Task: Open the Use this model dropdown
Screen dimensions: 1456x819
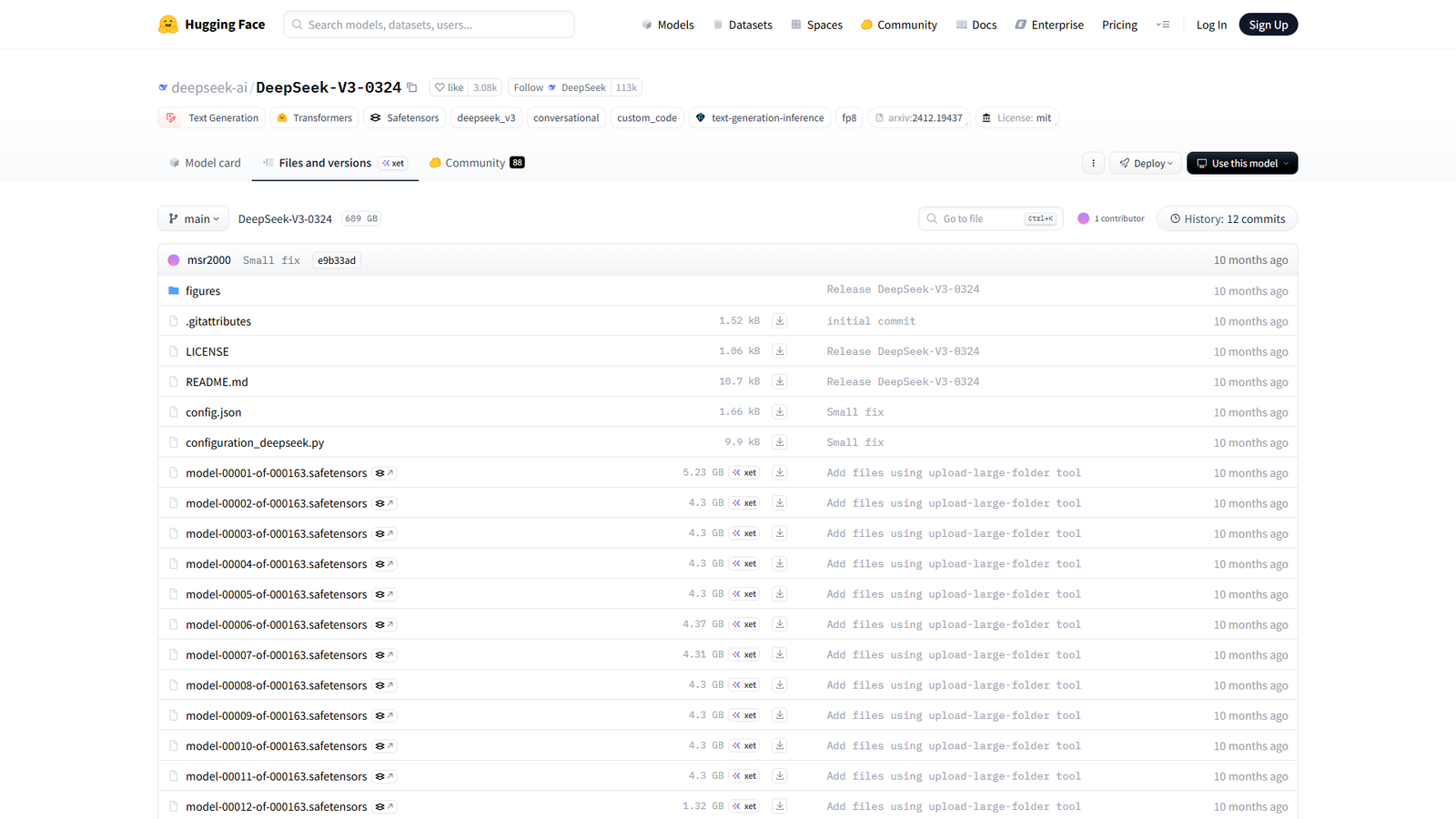Action: click(1242, 162)
